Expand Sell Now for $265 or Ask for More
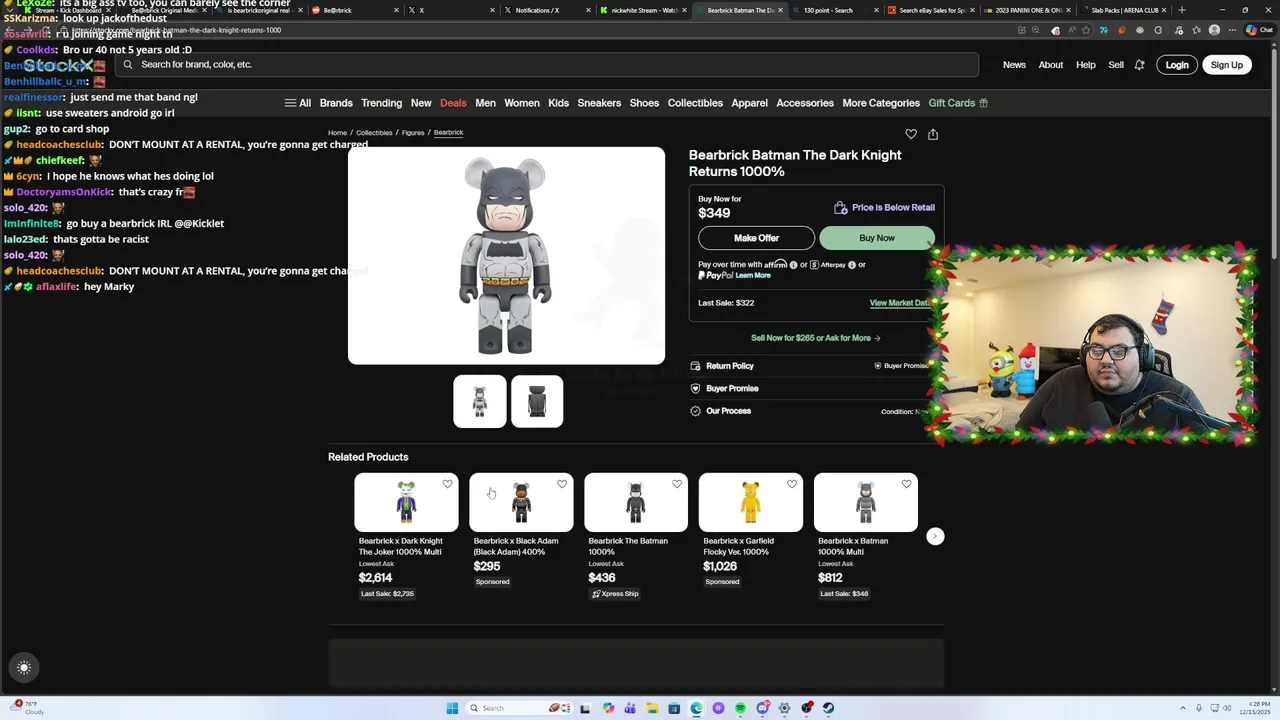1280x720 pixels. point(816,338)
